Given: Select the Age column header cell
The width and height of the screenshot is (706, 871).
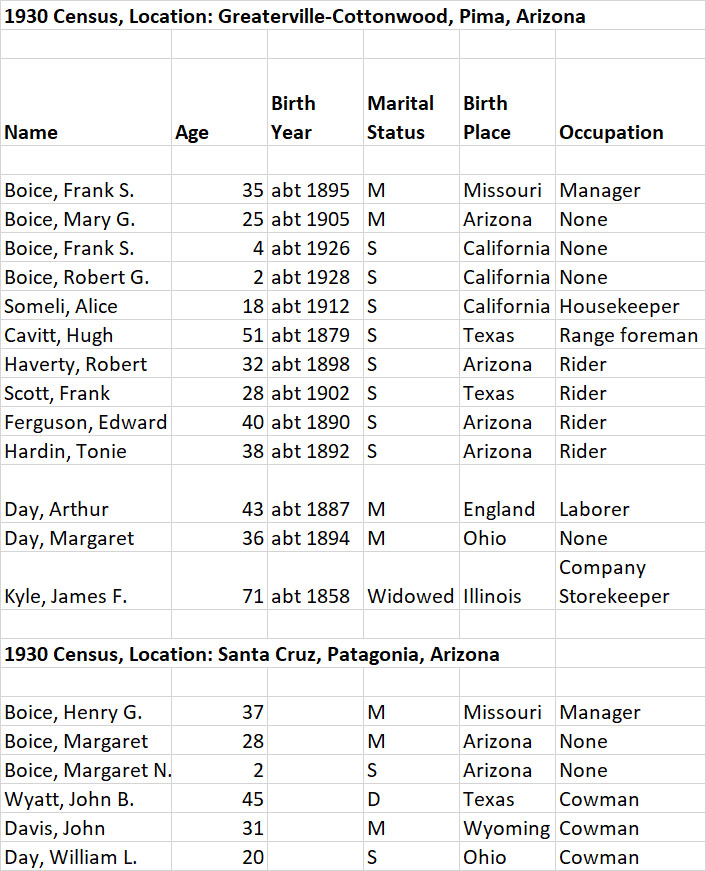Looking at the screenshot, I should [x=192, y=132].
